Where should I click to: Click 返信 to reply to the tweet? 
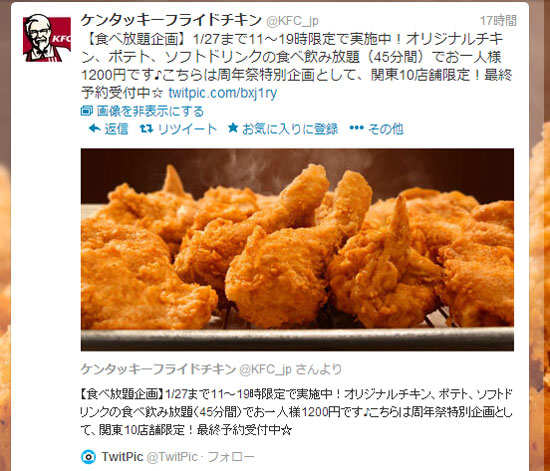[116, 129]
